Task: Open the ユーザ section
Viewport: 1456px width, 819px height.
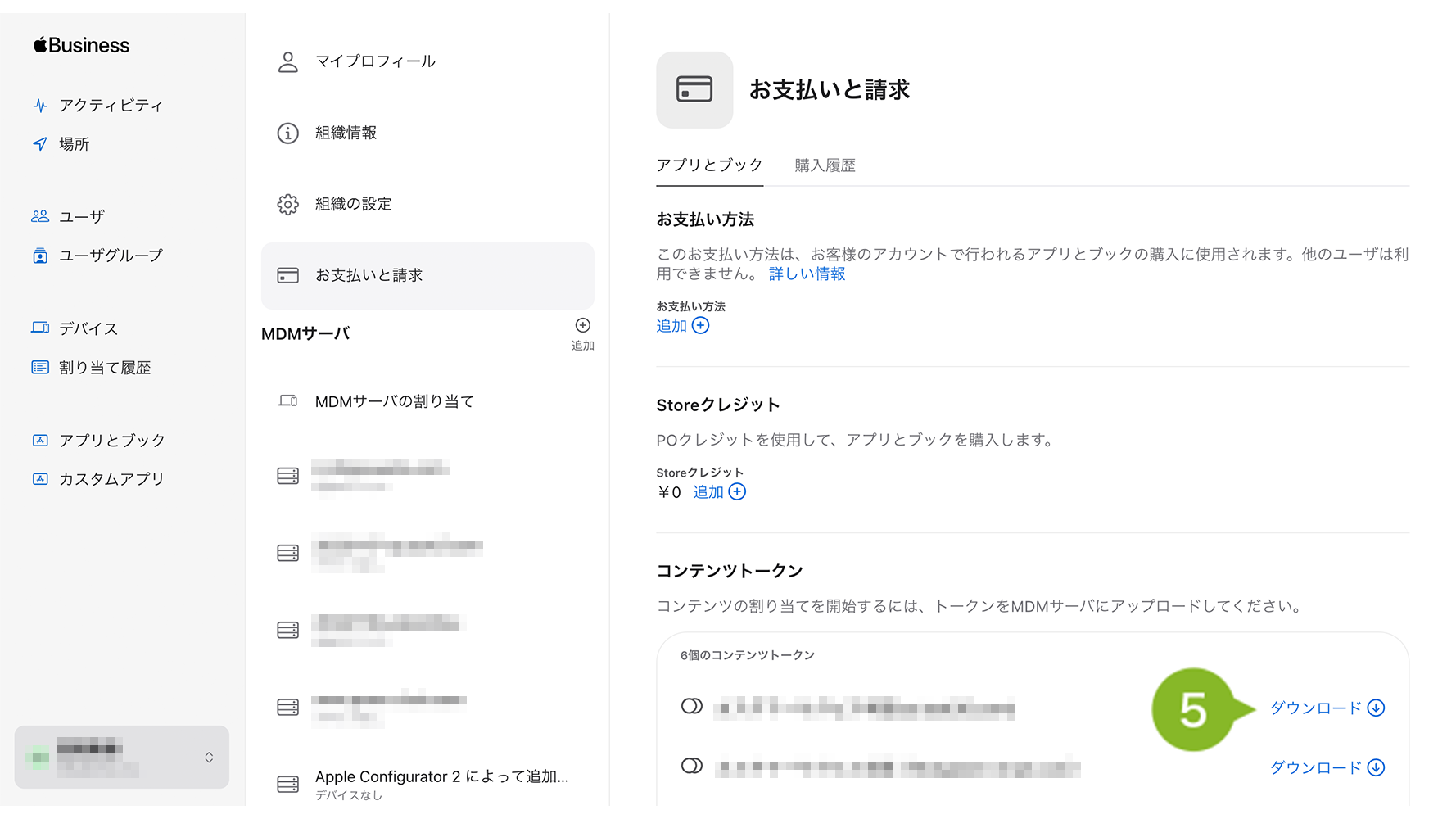Action: [x=81, y=217]
